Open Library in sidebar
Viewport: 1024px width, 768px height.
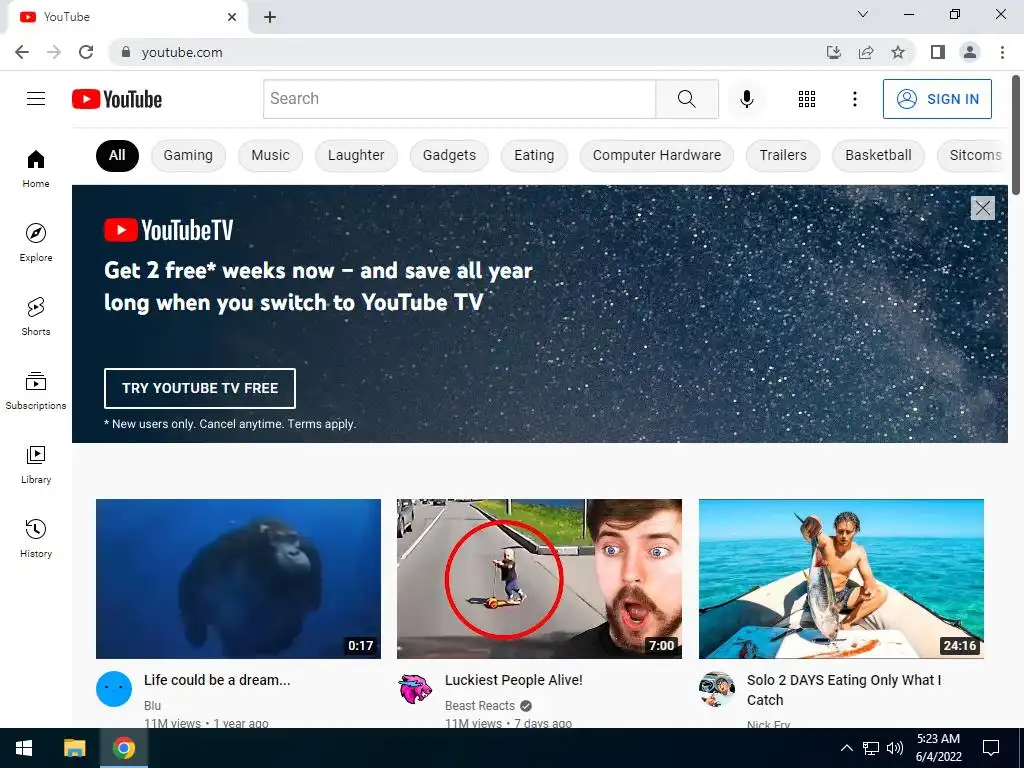click(x=36, y=464)
